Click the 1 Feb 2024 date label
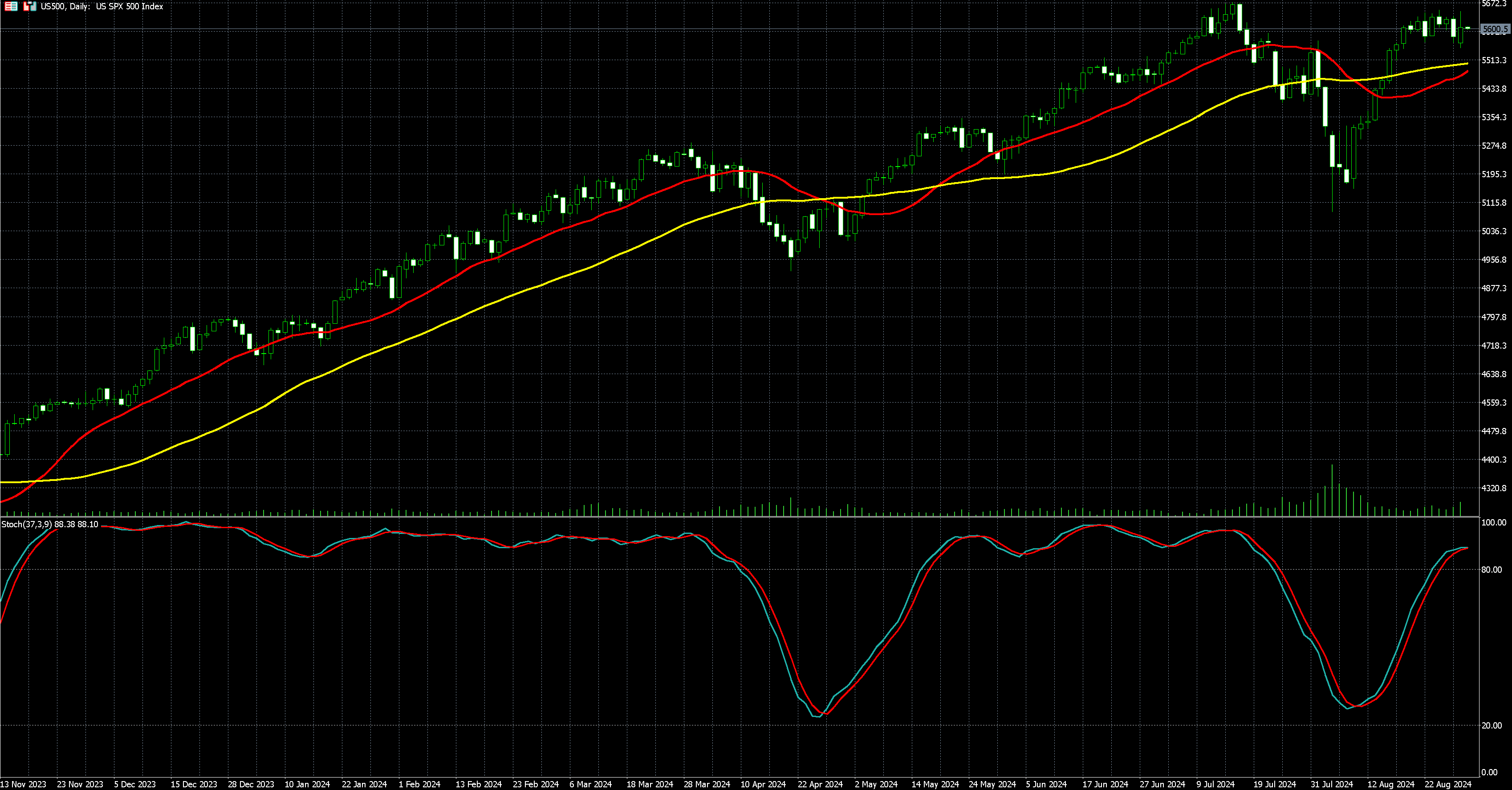This screenshot has width=1512, height=790. 419,784
